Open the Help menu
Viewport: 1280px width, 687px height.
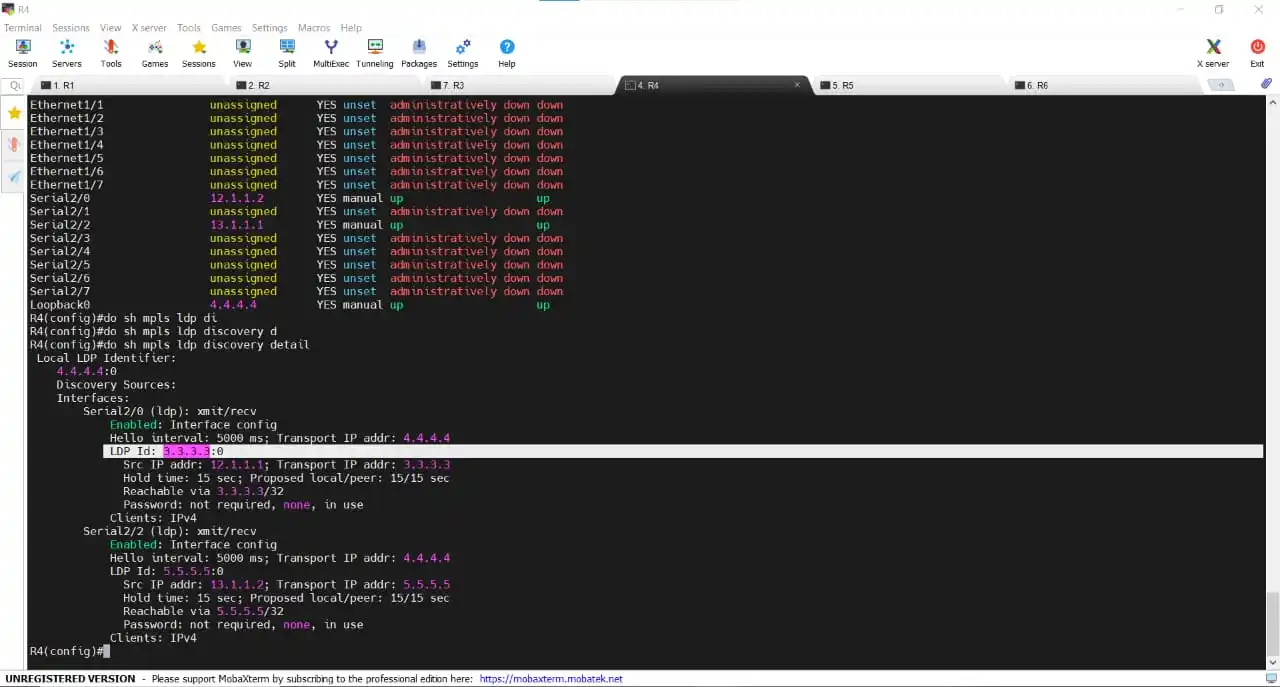[351, 28]
